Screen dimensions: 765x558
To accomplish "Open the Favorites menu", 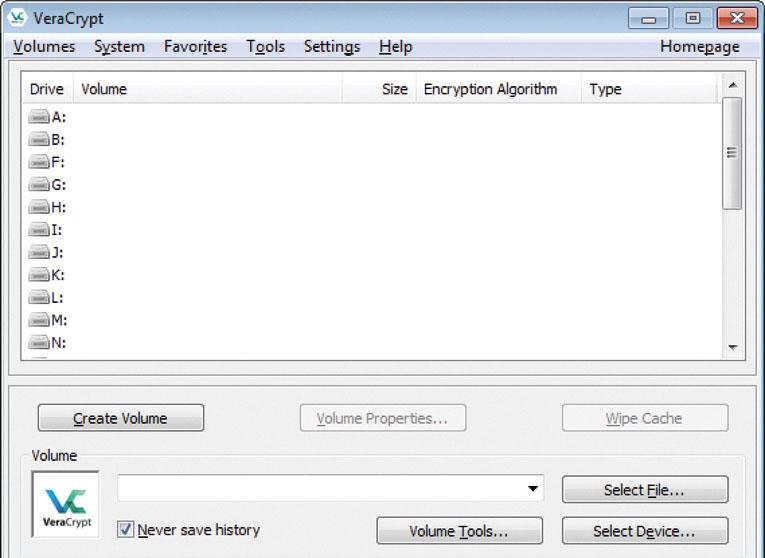I will [x=195, y=46].
